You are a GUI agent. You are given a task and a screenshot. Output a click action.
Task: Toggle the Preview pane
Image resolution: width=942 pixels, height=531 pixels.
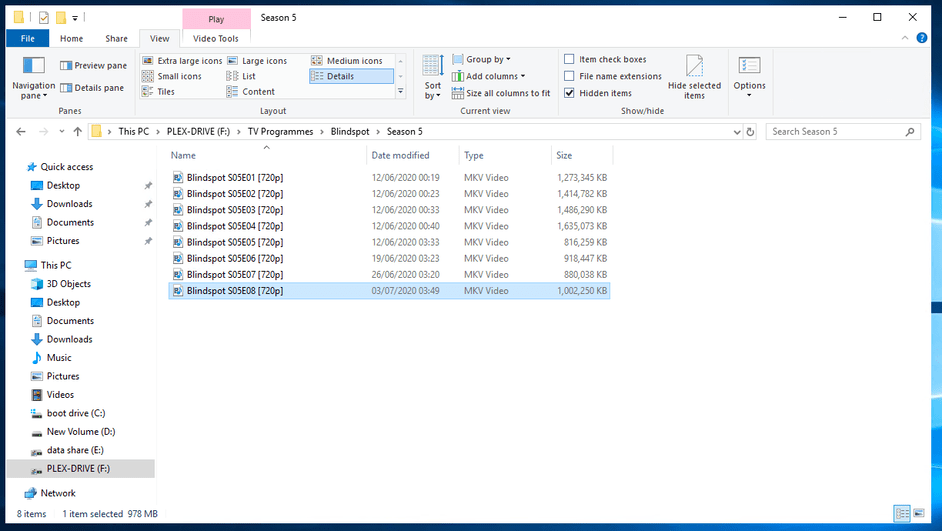coord(93,65)
